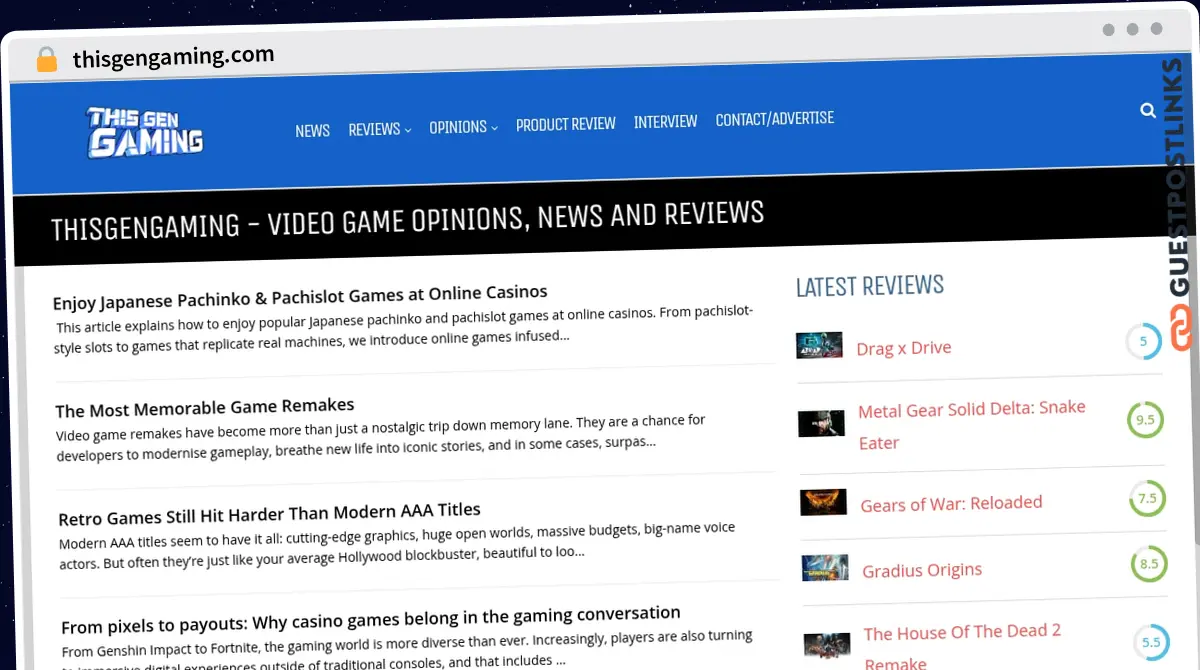Open the News menu item
Viewport: 1200px width, 670px height.
[x=312, y=131]
